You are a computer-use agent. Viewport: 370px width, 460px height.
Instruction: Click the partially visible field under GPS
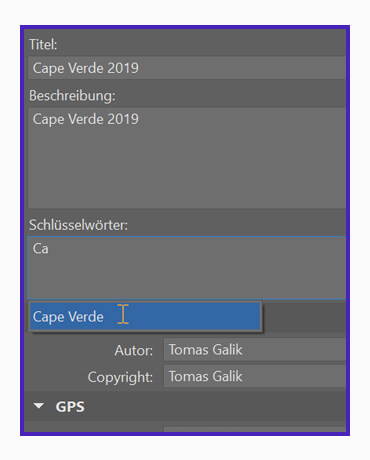click(x=255, y=429)
